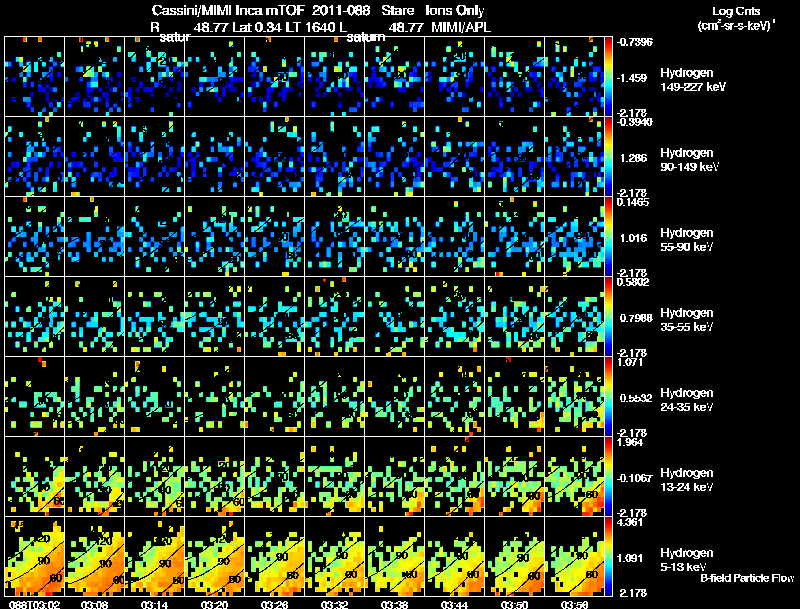Select the Hydrogen 149-227 keV panel at 03:56
Viewport: 800px width, 609px height.
tap(574, 77)
